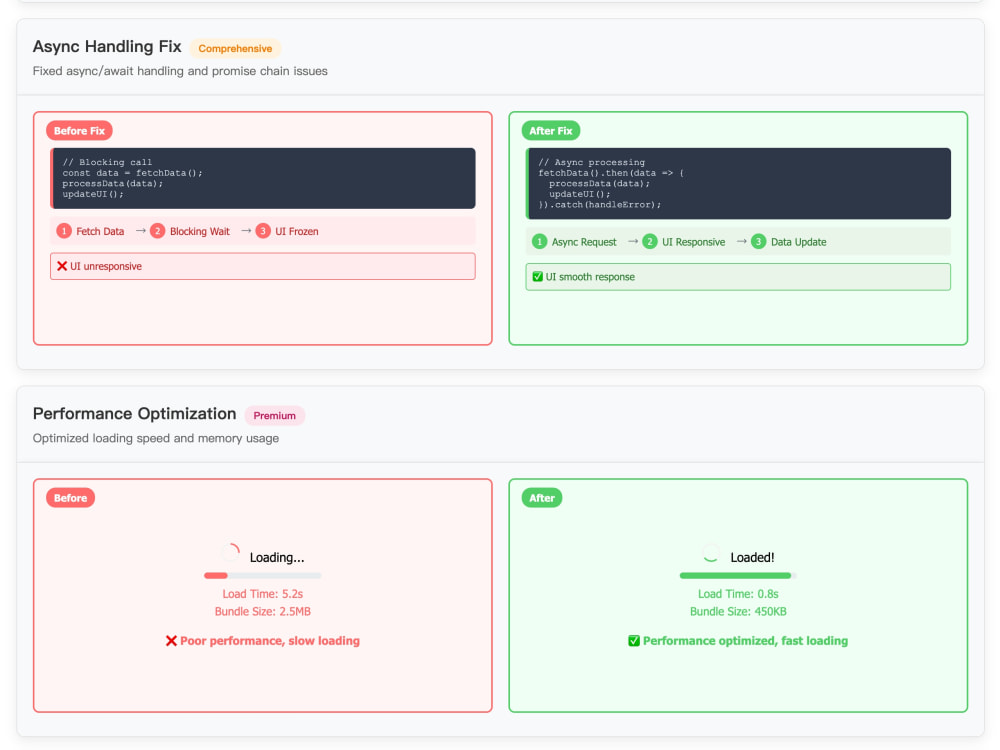Click arrow between UI Responsive and Data Update
The height and width of the screenshot is (750, 1000).
coord(742,242)
